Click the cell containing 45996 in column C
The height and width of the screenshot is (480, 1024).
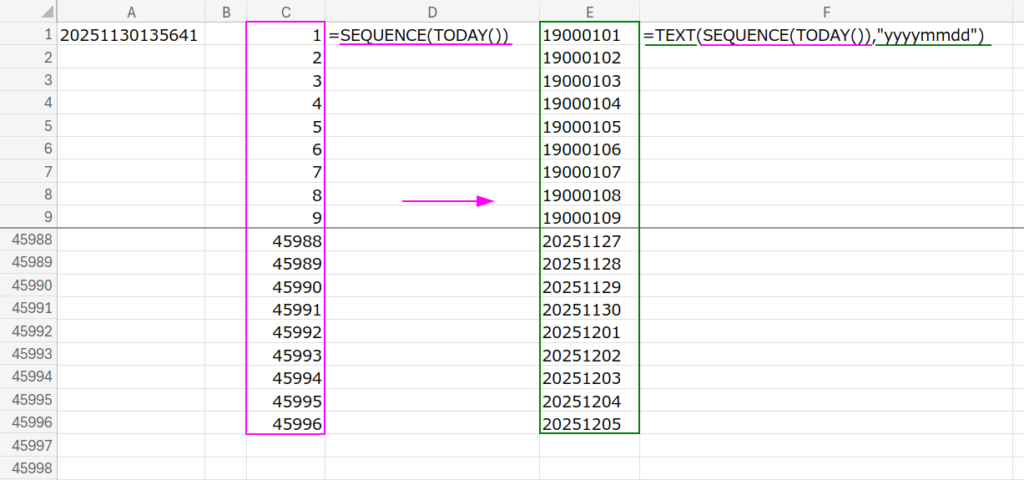click(x=286, y=425)
